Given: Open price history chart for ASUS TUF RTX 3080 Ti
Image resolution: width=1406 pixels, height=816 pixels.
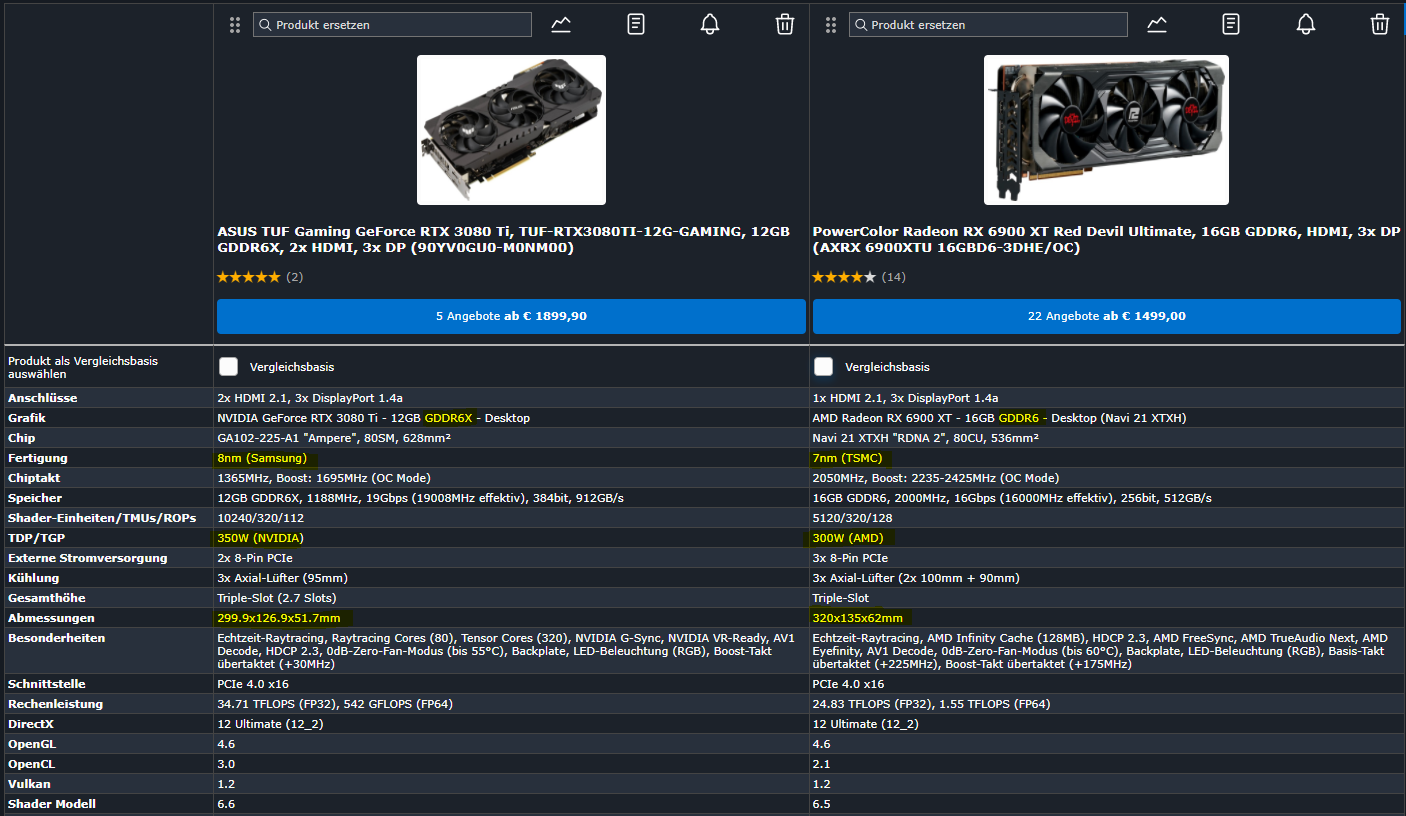Looking at the screenshot, I should pyautogui.click(x=561, y=24).
